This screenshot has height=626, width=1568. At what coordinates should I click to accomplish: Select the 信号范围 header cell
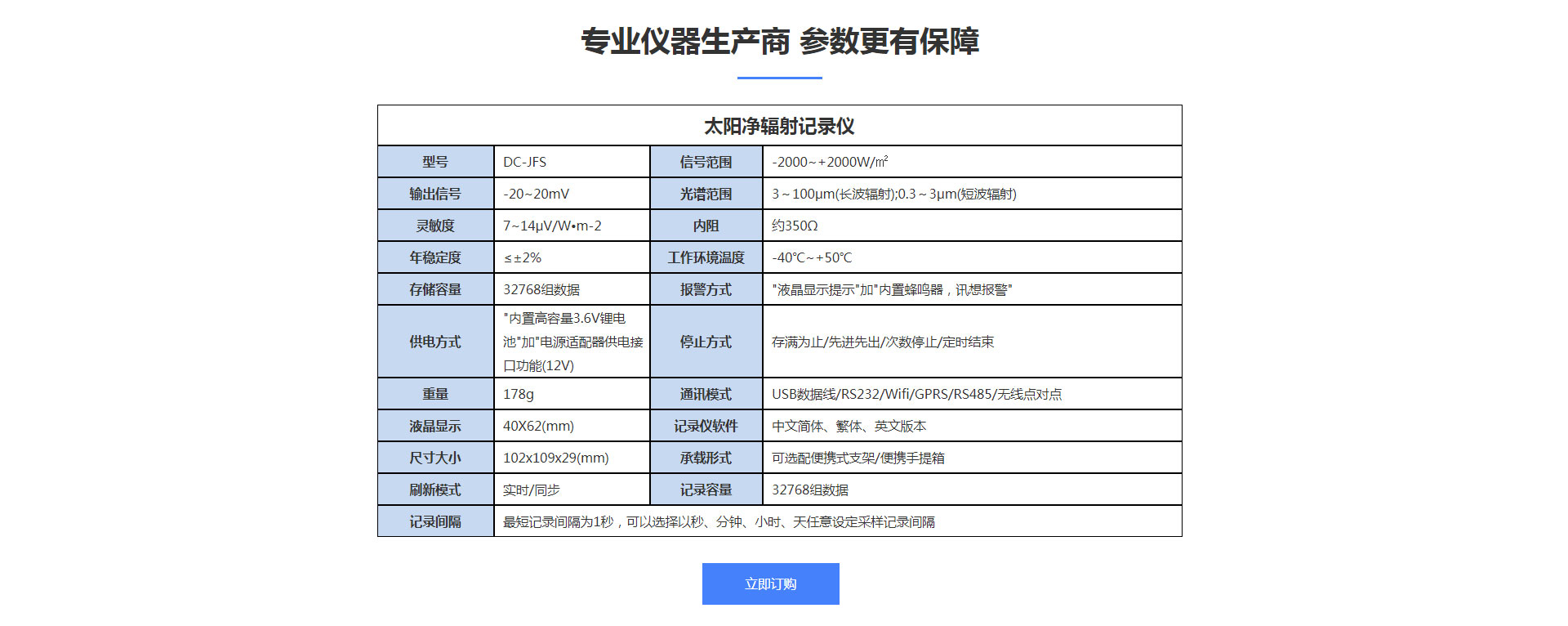click(x=706, y=162)
